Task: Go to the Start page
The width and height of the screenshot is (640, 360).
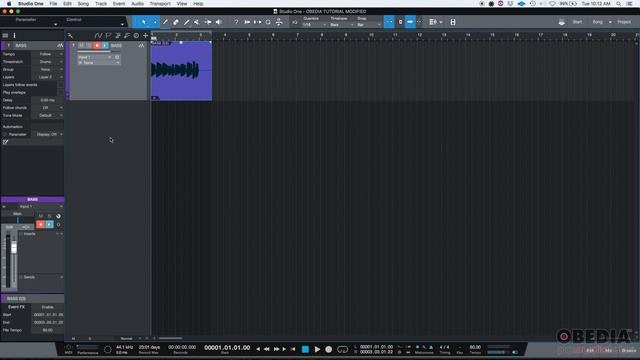Action: coord(577,22)
